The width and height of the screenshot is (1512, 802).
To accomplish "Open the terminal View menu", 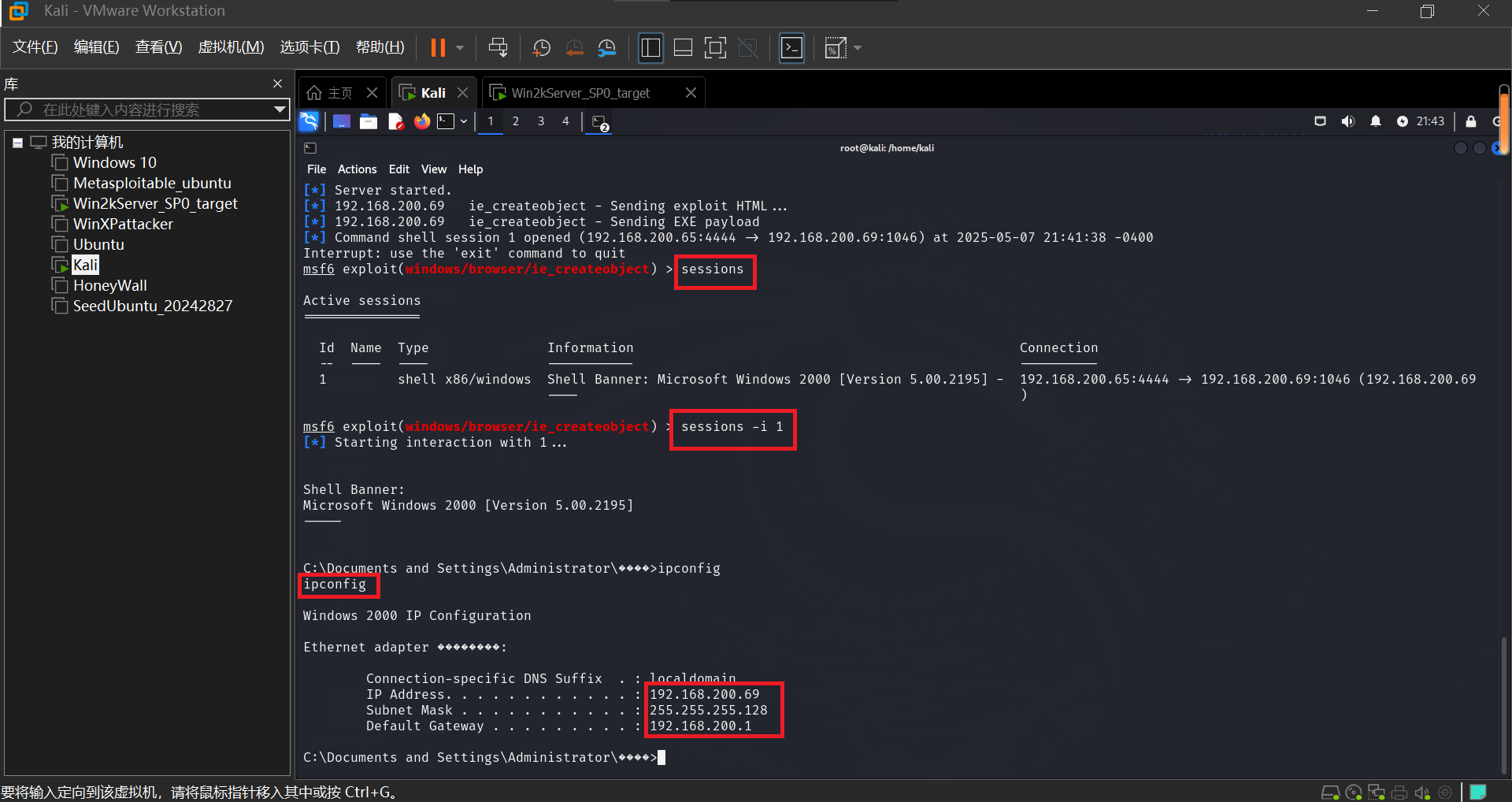I will [434, 169].
